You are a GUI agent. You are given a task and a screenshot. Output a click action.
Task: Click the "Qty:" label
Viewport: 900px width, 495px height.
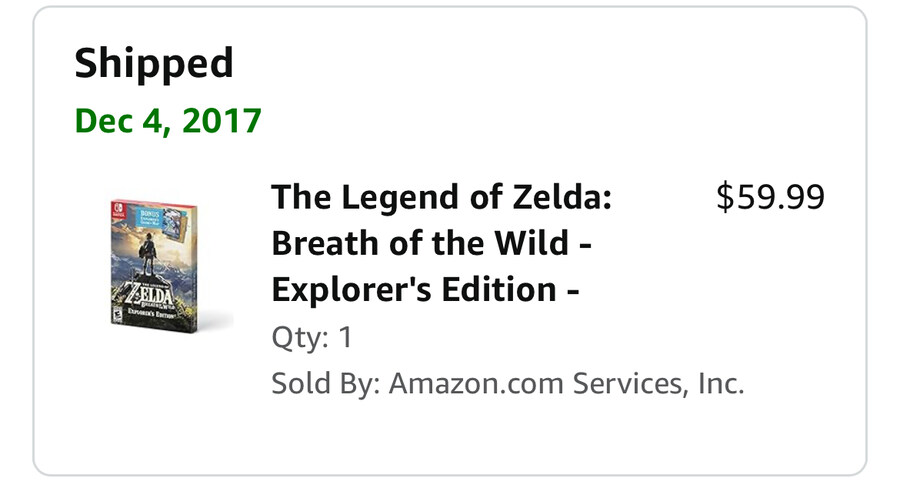299,337
